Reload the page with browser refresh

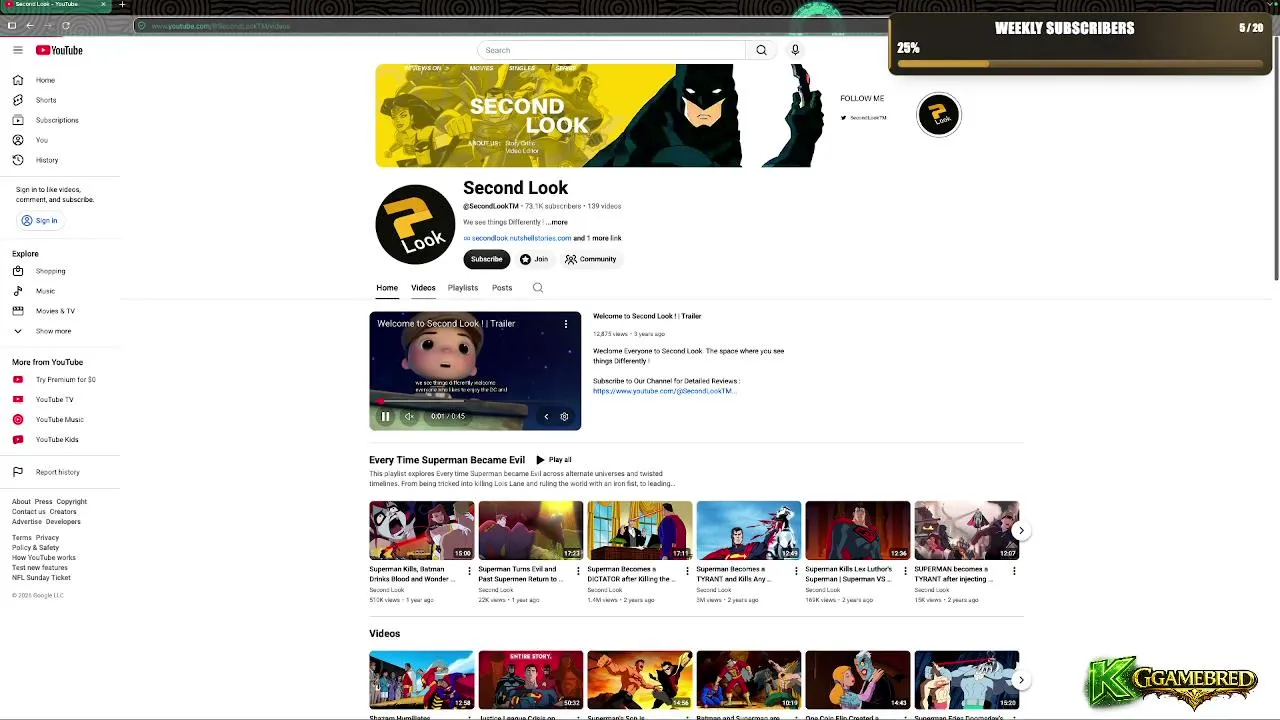[x=66, y=26]
